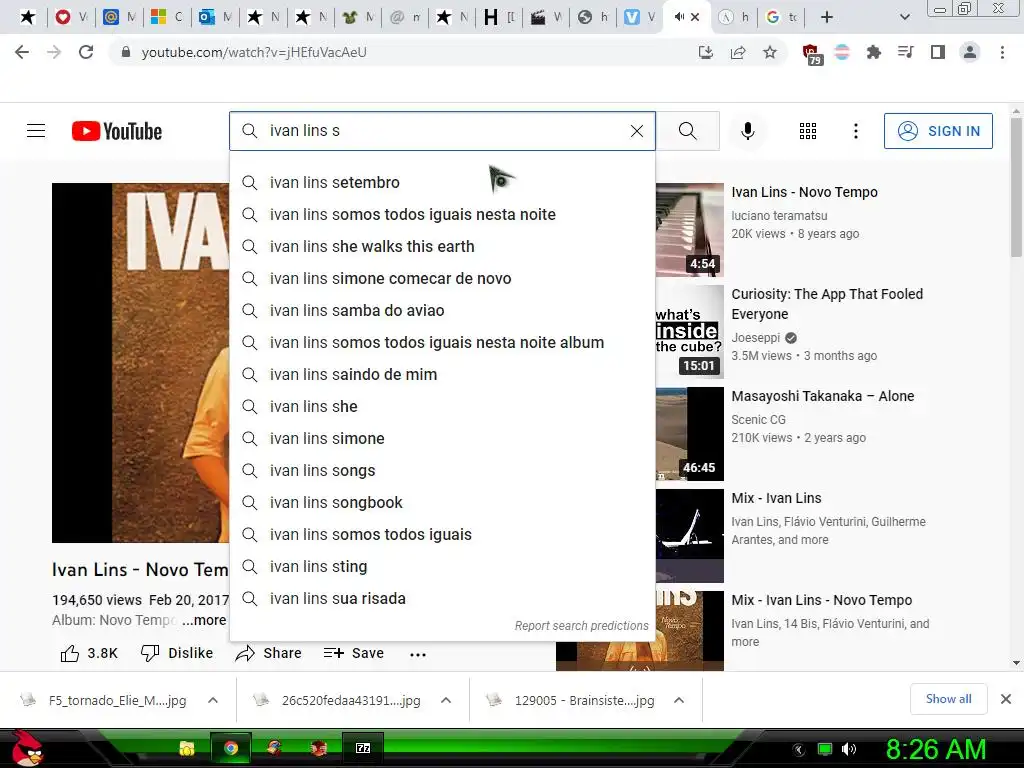1024x768 pixels.
Task: Switch to the Outlook tab
Action: click(x=216, y=17)
